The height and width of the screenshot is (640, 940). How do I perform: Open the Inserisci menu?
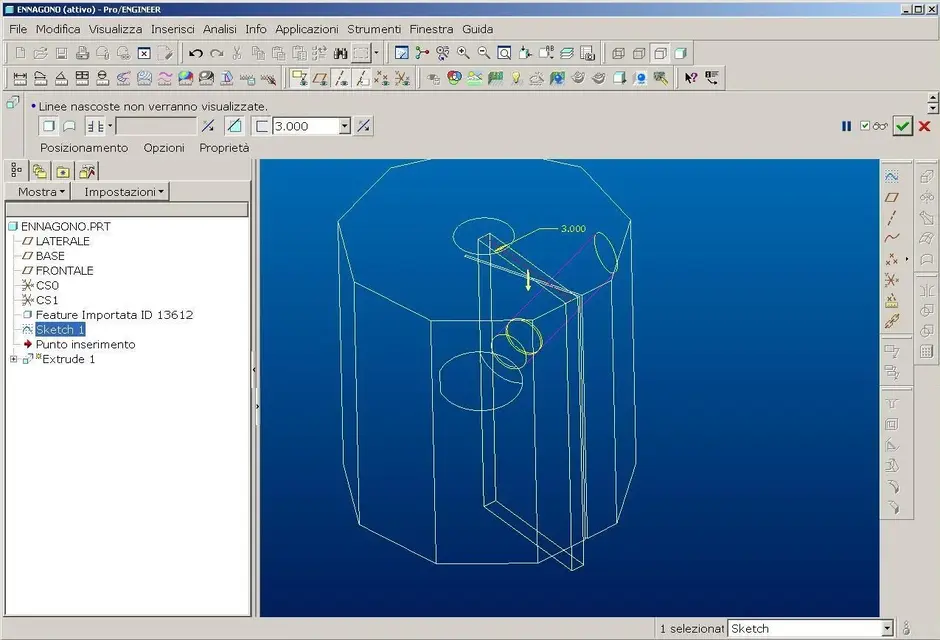(x=173, y=29)
